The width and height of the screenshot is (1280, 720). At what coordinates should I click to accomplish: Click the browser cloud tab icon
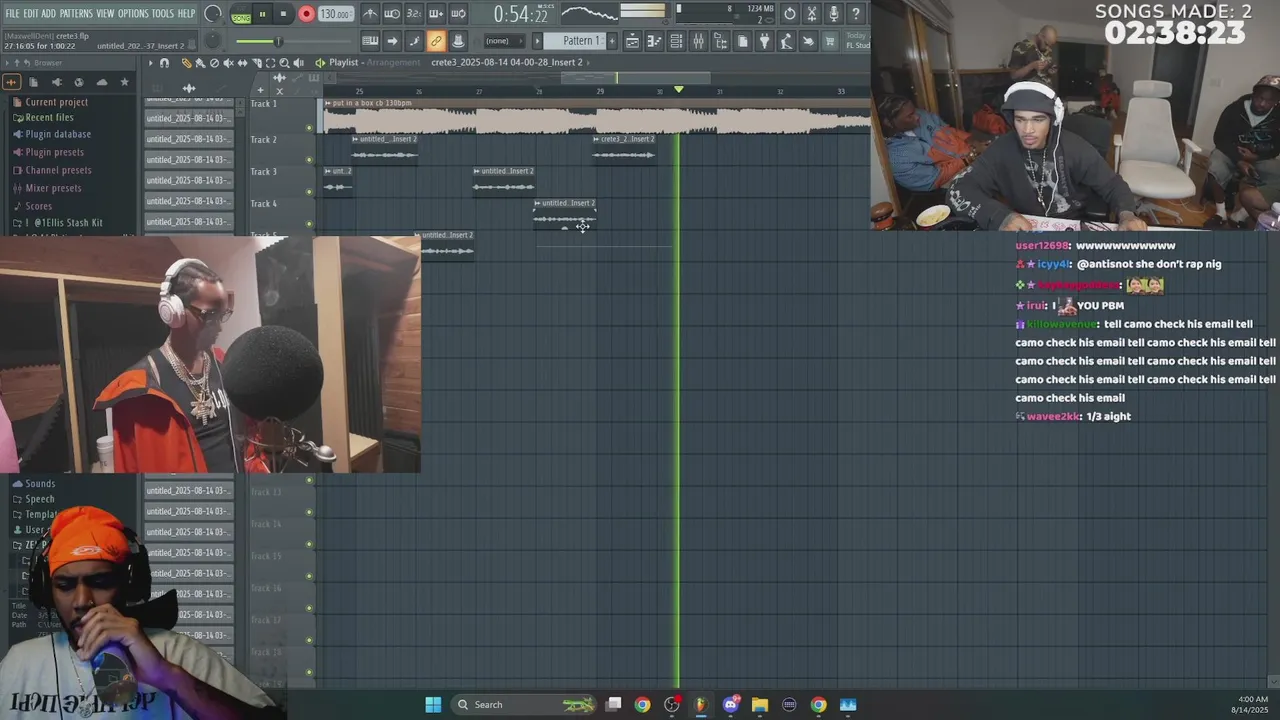(x=102, y=82)
